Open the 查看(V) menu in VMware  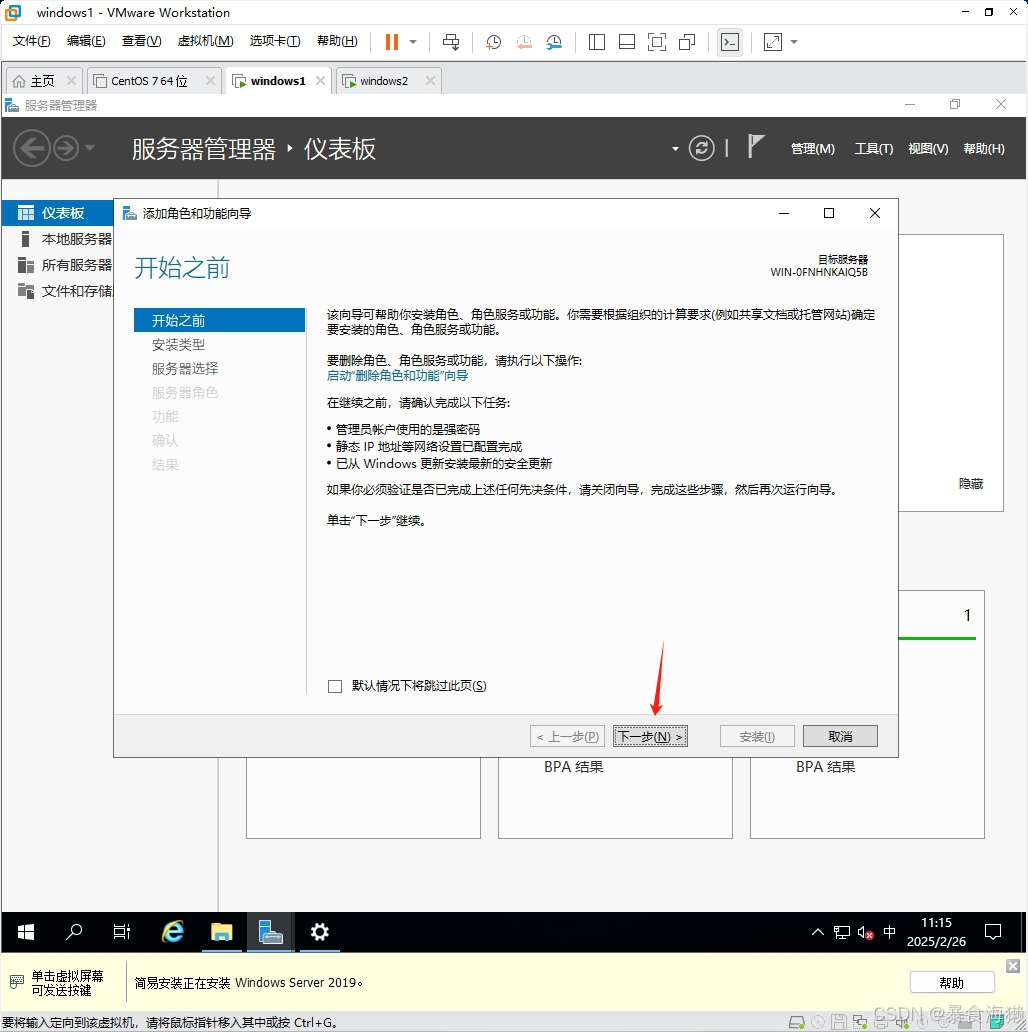pos(141,41)
